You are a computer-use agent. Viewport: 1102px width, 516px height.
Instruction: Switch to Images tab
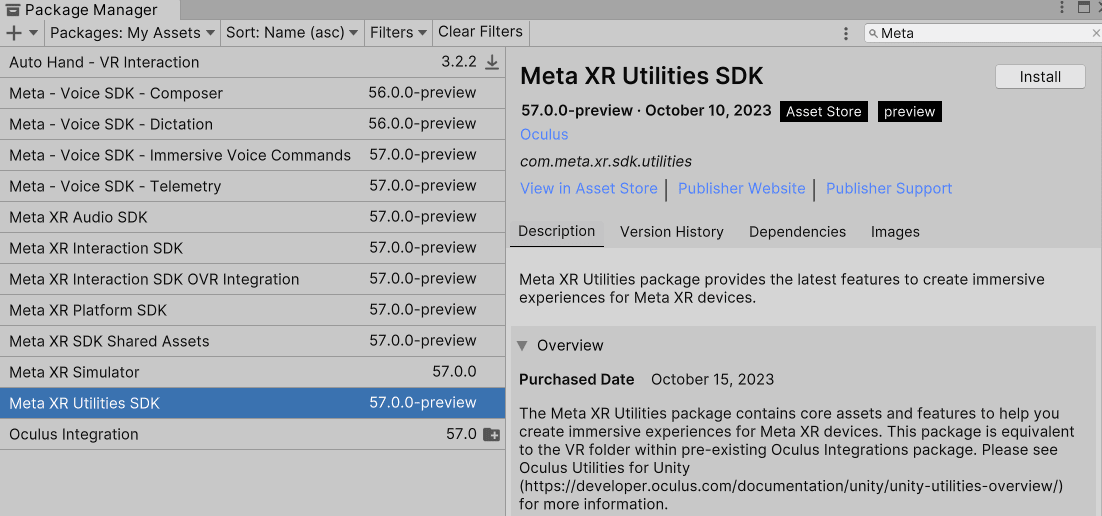895,232
